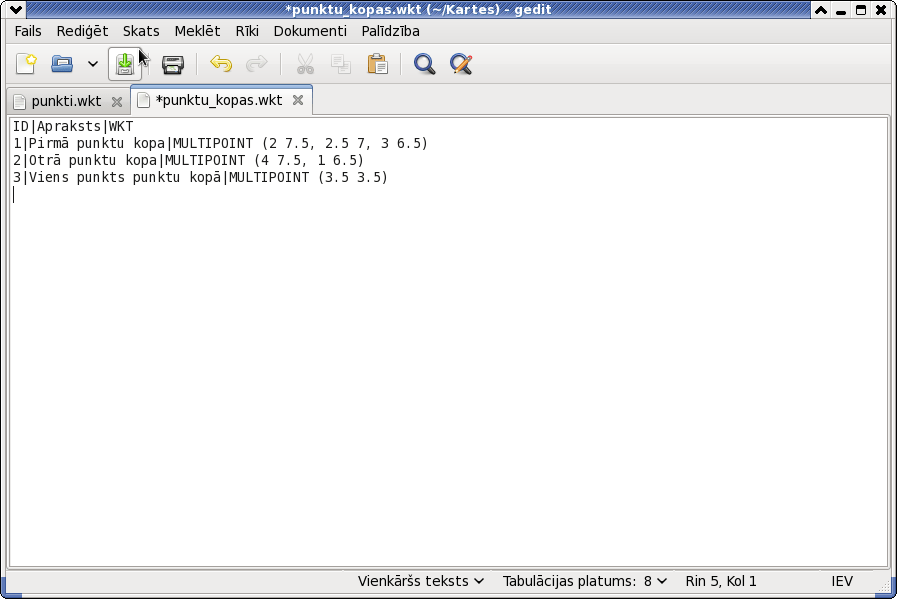Print the document using printer icon
The height and width of the screenshot is (599, 897).
tap(172, 64)
